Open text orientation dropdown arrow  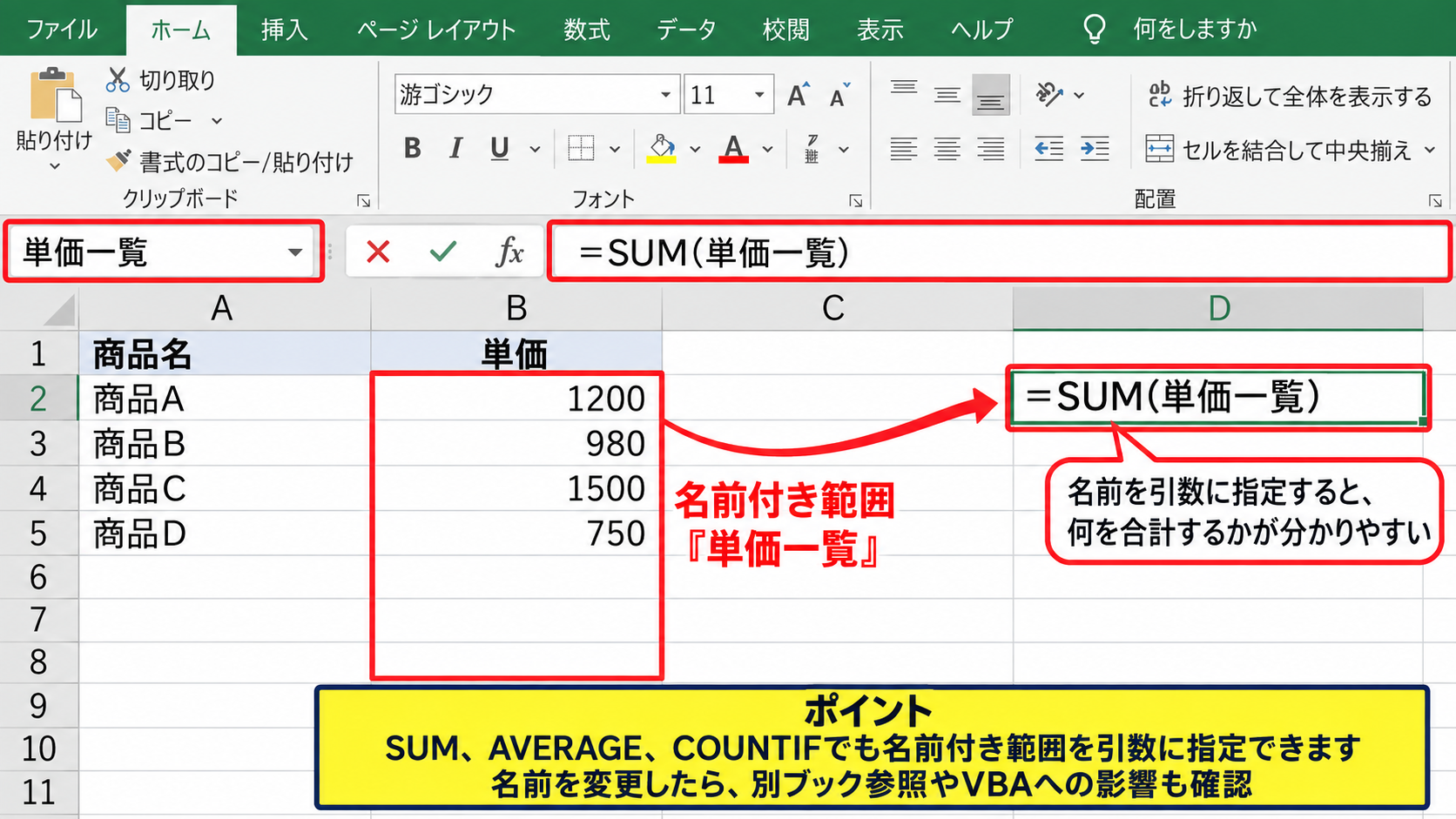[x=1079, y=95]
